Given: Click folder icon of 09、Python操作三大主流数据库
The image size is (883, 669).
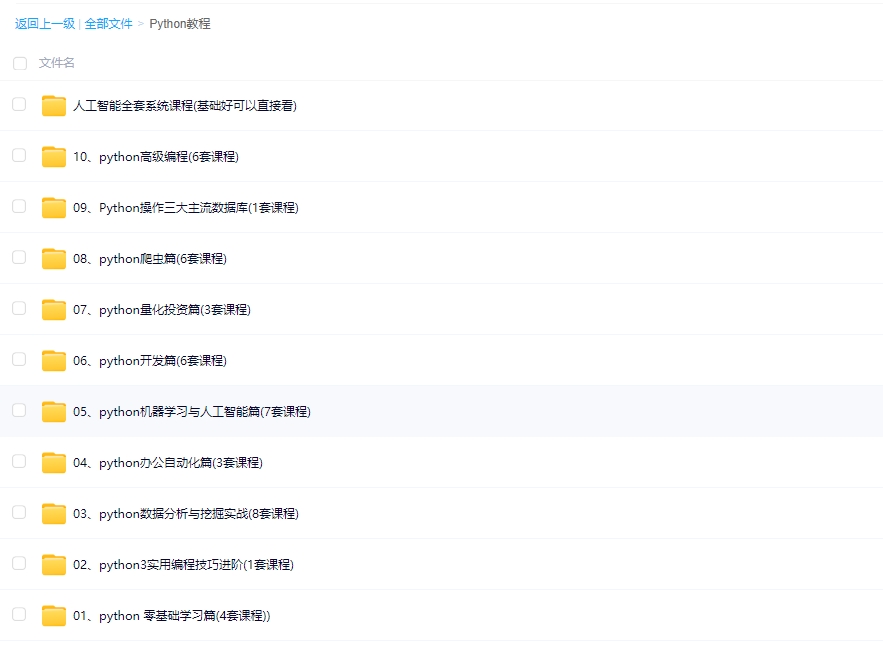Looking at the screenshot, I should tap(53, 208).
